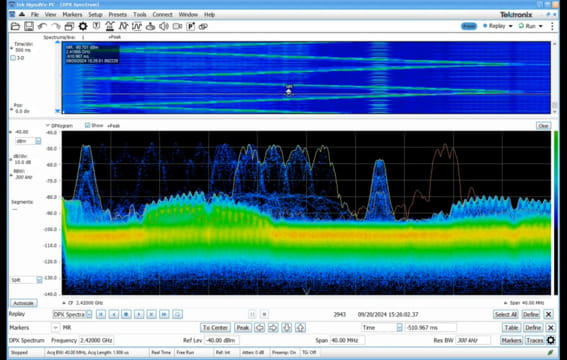The image size is (567, 360).
Task: Open the Tools menu
Action: coord(140,14)
